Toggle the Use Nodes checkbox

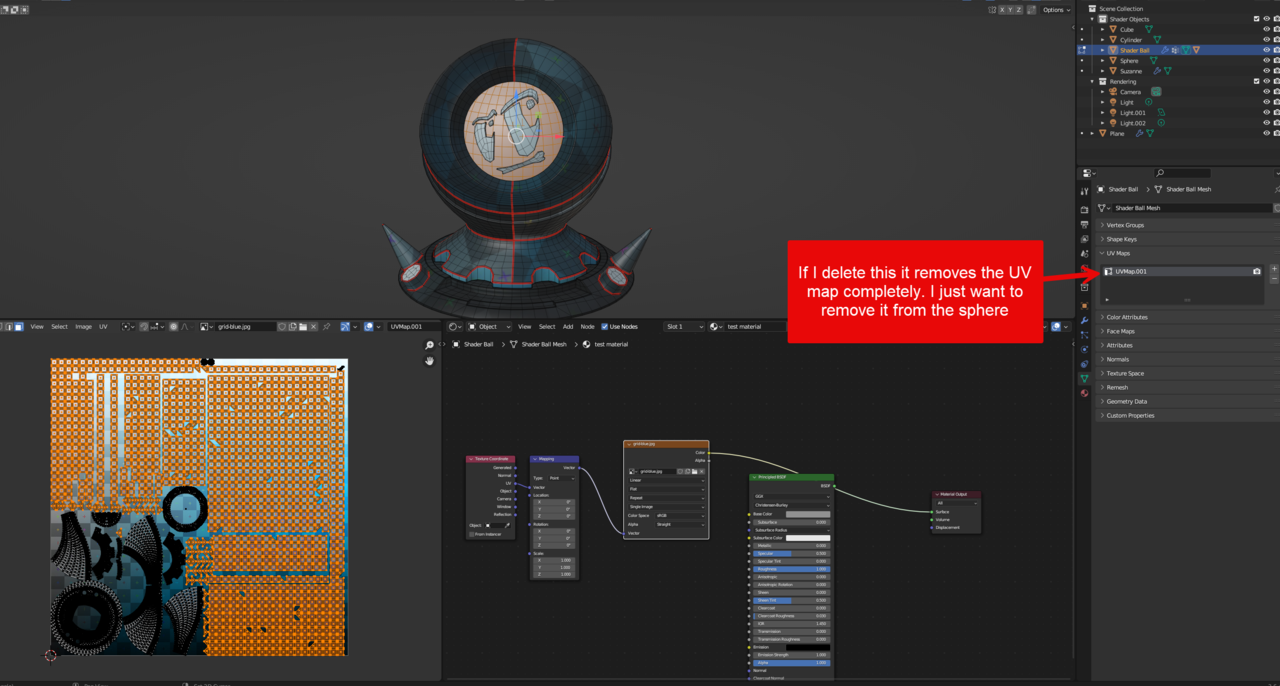coord(604,327)
